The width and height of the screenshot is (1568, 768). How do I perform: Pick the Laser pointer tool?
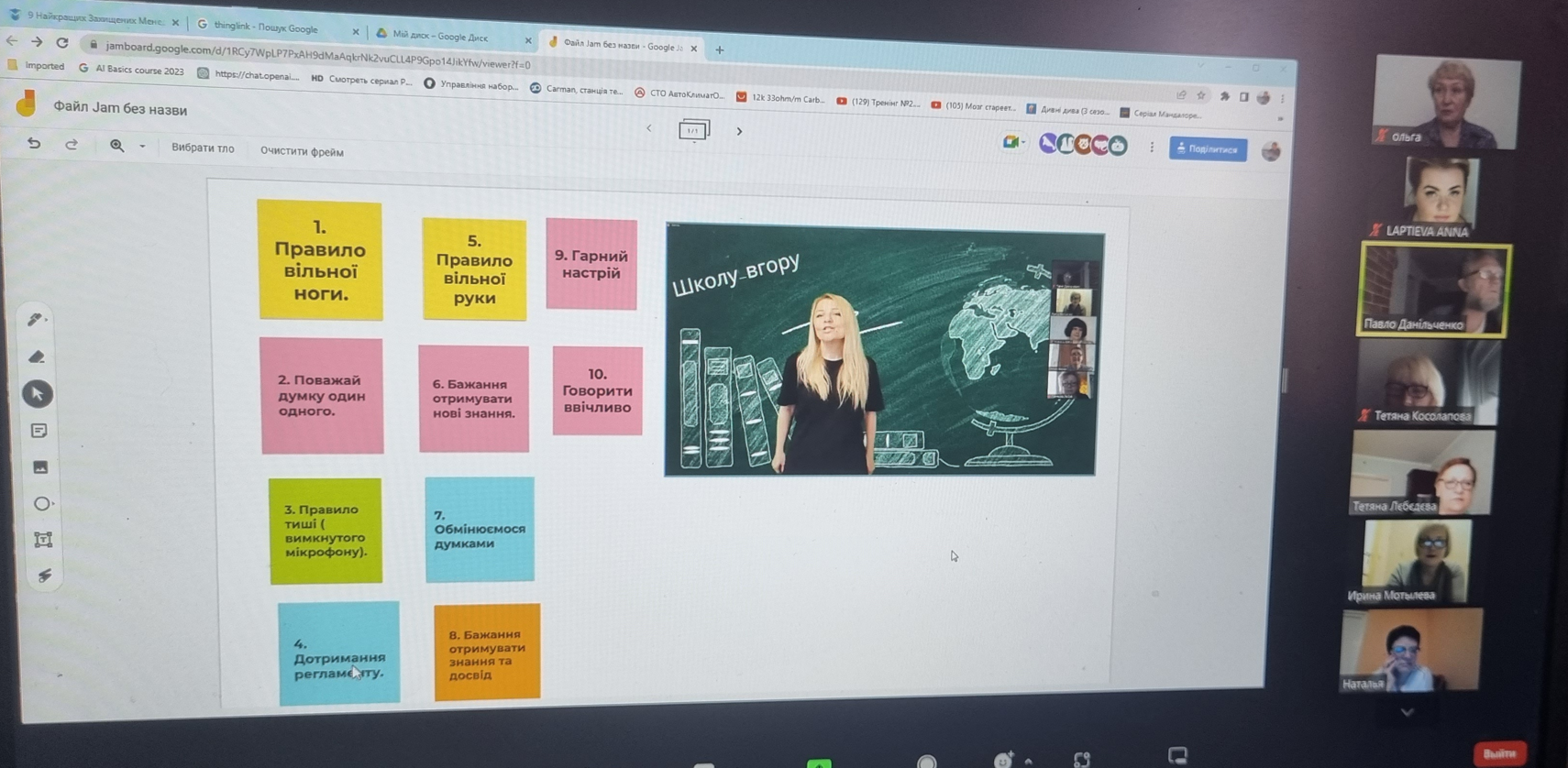click(x=44, y=576)
